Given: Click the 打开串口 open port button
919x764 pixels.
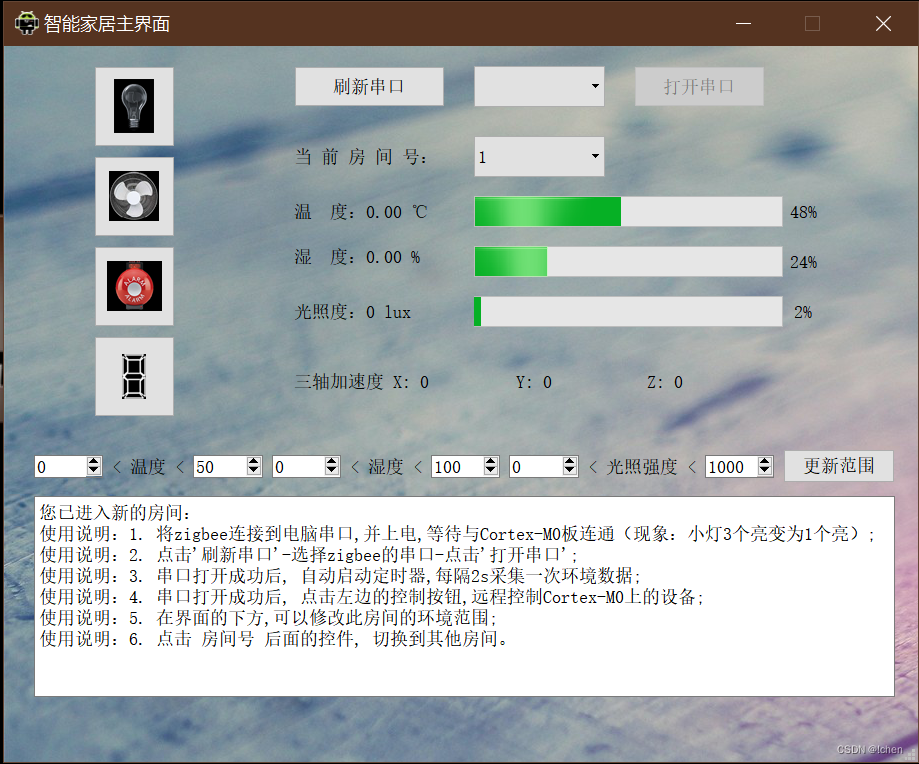Looking at the screenshot, I should [699, 87].
